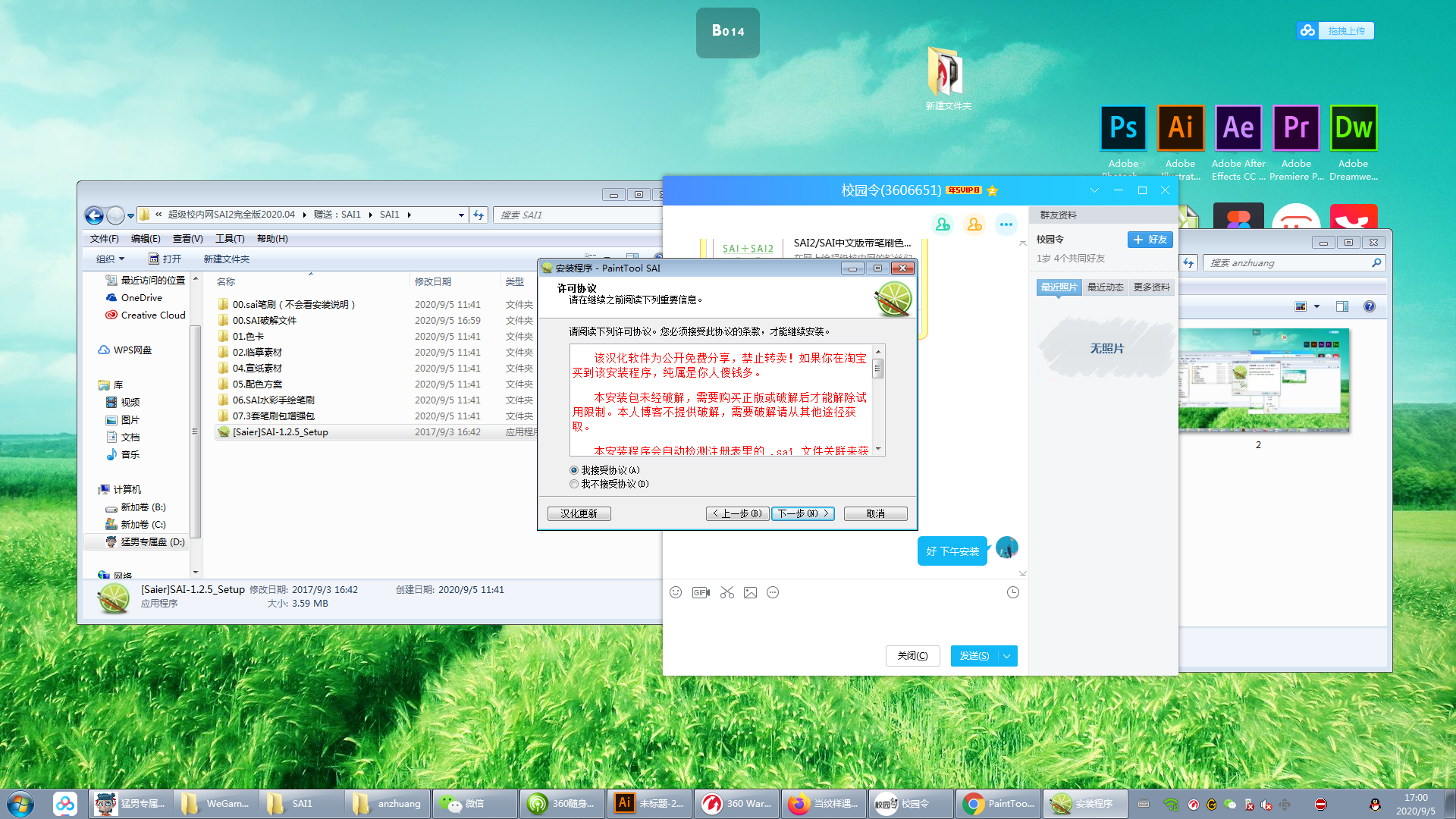Open Windows Start button
This screenshot has width=1456, height=819.
tap(20, 803)
